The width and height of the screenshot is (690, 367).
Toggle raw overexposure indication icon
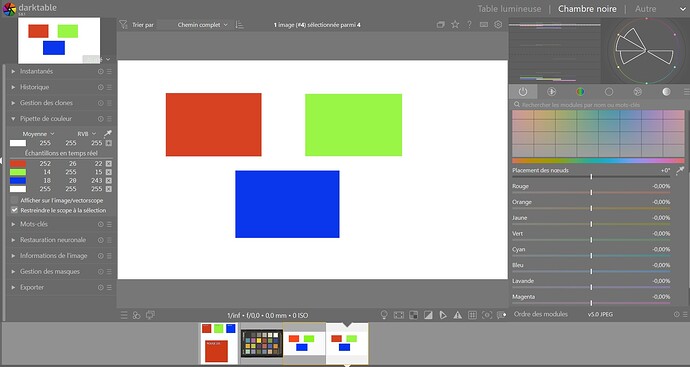pyautogui.click(x=413, y=315)
